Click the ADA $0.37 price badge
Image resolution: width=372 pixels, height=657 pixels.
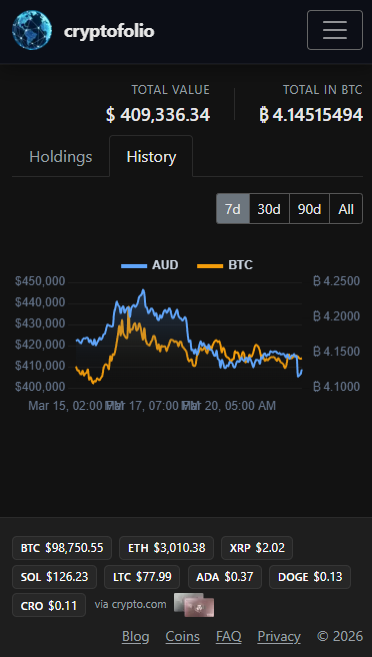[225, 577]
